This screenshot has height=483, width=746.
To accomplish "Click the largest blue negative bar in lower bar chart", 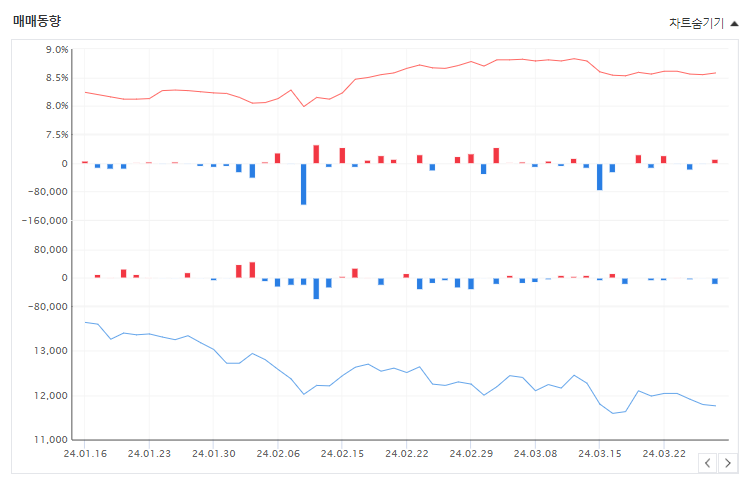I will coord(316,288).
